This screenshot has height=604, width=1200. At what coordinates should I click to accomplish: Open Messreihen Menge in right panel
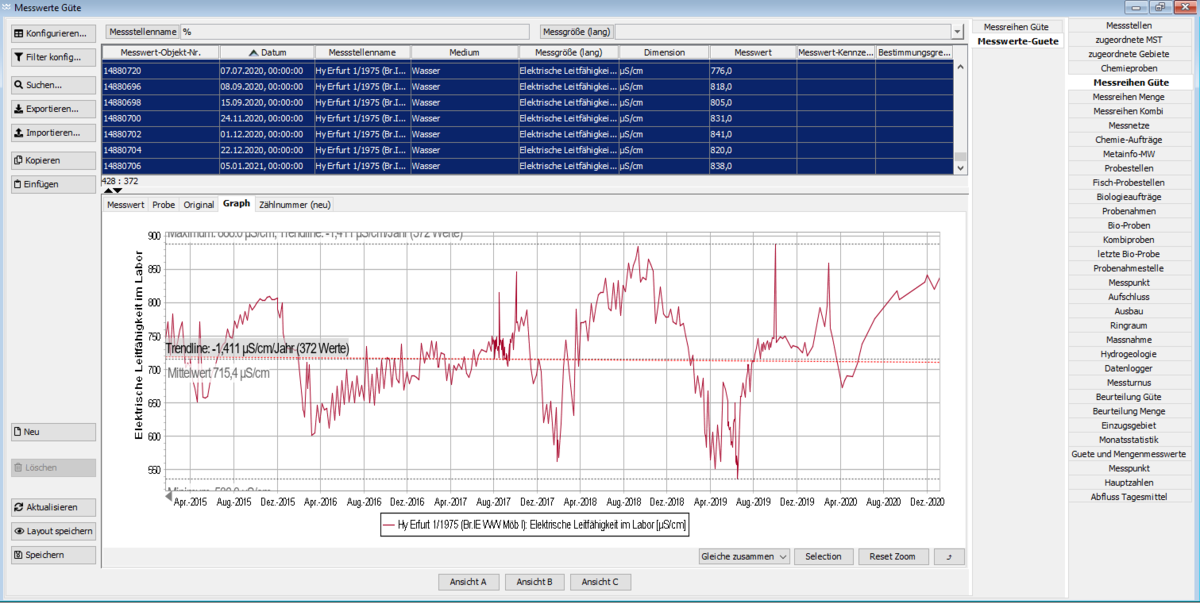(x=1129, y=96)
